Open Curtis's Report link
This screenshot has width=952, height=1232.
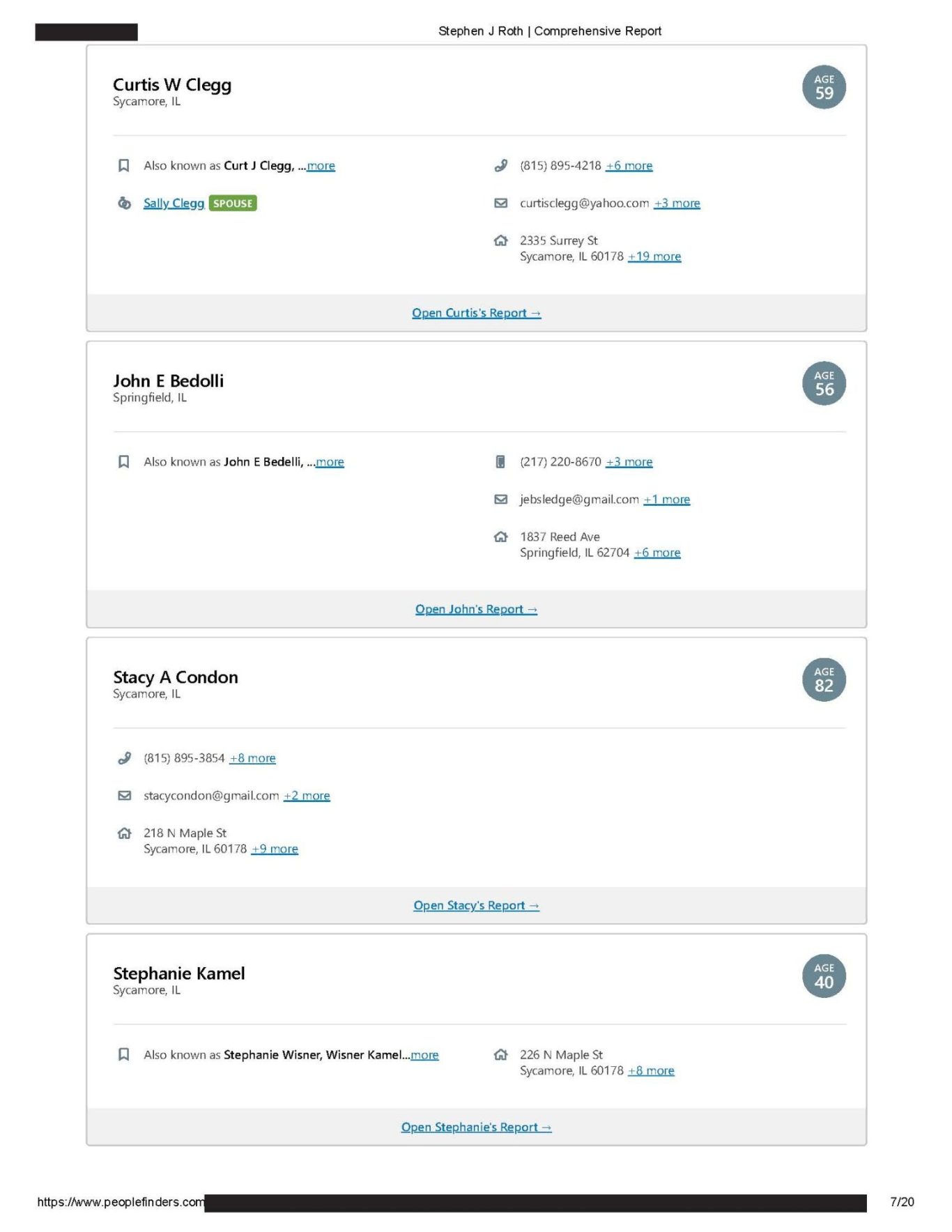pos(476,314)
